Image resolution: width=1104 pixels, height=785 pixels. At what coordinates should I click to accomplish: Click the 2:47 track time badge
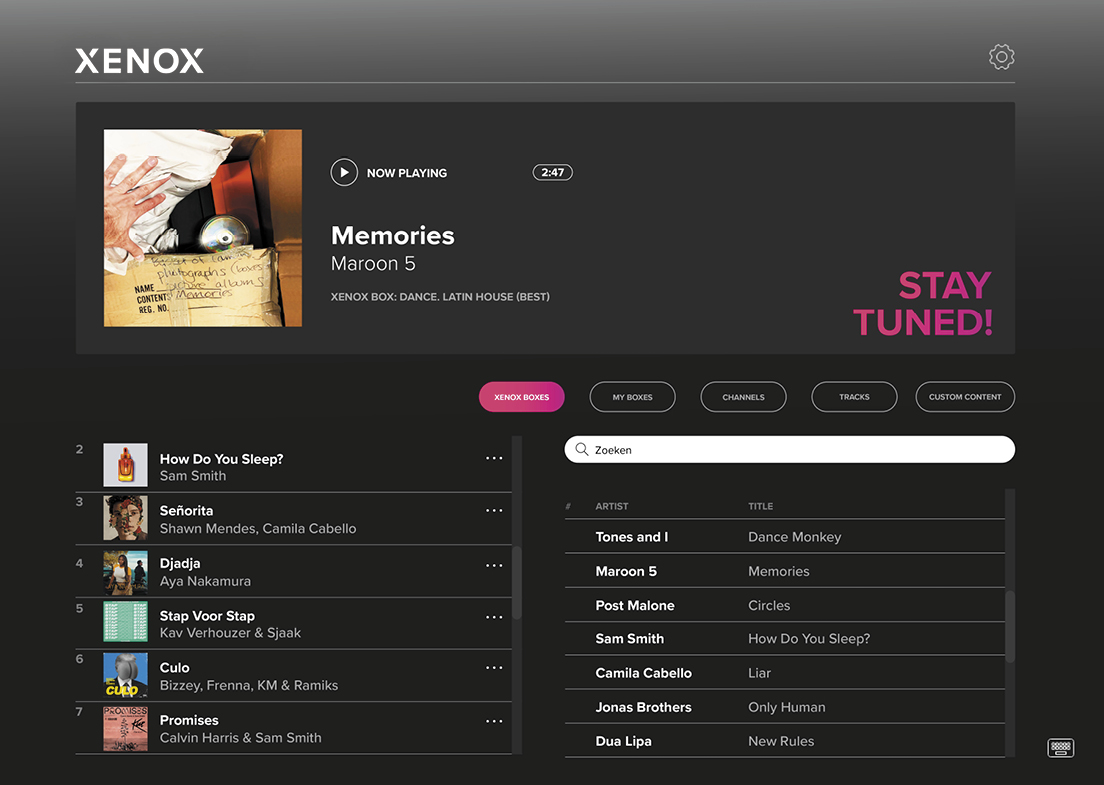[553, 172]
